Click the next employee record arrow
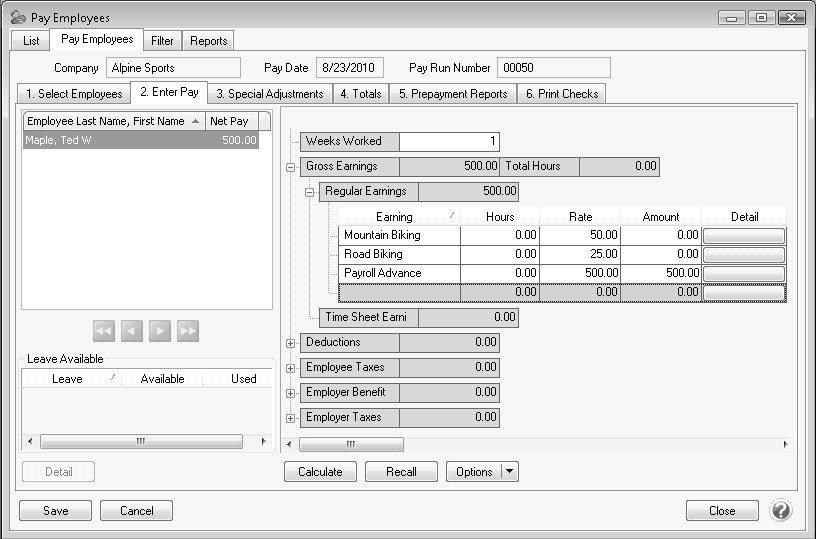The image size is (816, 539). click(160, 331)
